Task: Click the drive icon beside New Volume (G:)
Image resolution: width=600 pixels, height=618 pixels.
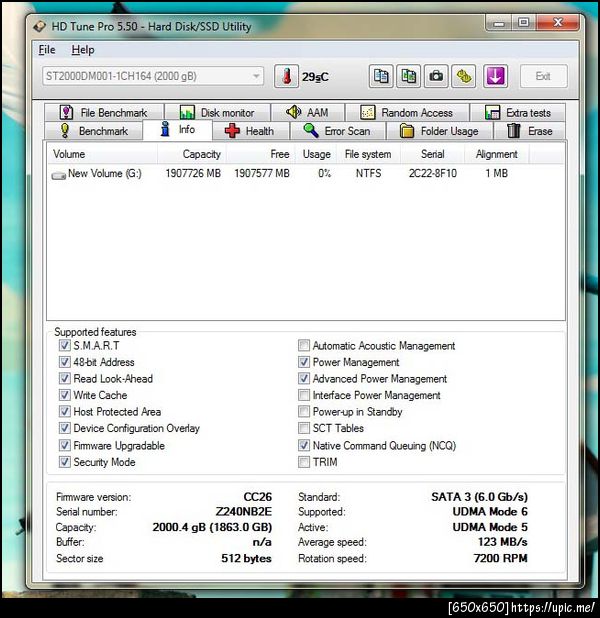Action: (59, 175)
